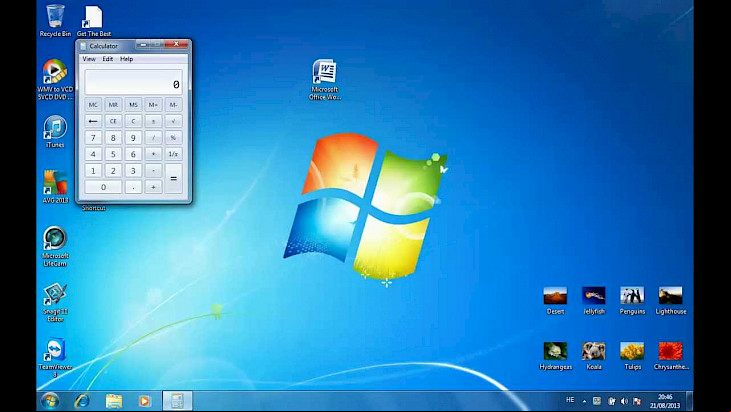Click digit 6 on the Calculator
This screenshot has height=412, width=731.
tap(133, 154)
